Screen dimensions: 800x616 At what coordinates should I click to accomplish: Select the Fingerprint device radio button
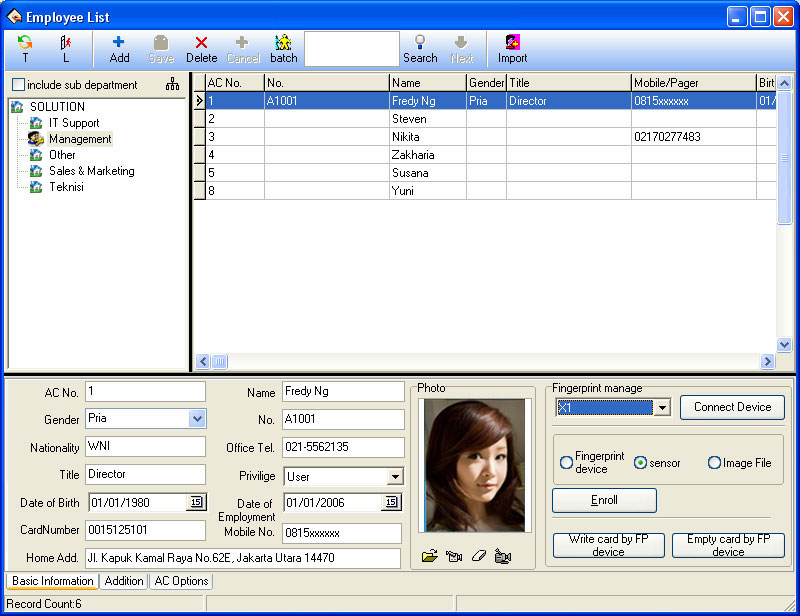(566, 463)
